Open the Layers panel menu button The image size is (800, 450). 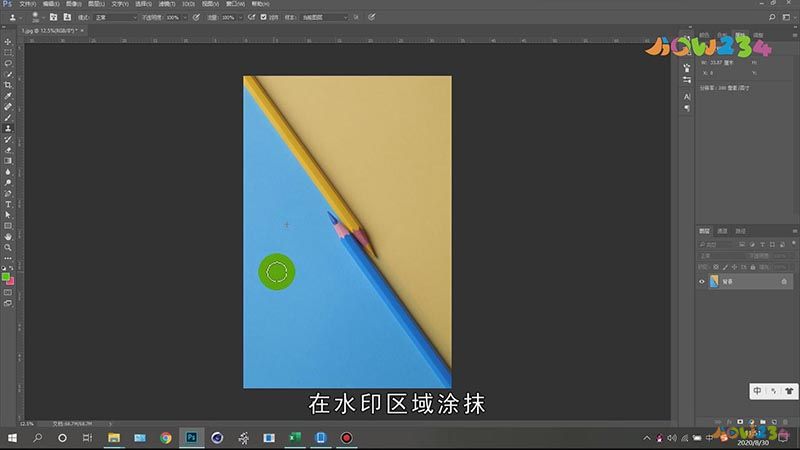tap(794, 231)
